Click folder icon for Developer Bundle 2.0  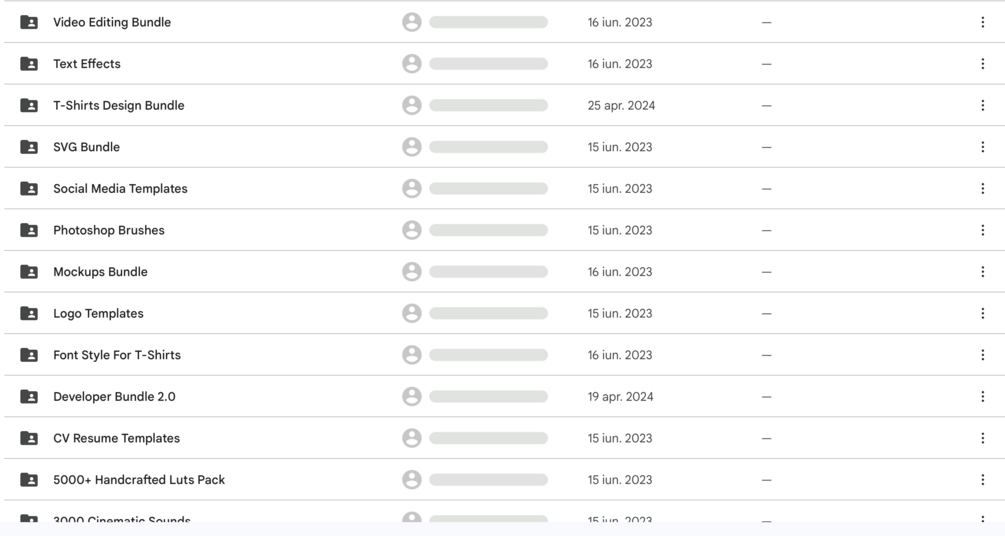coord(29,397)
